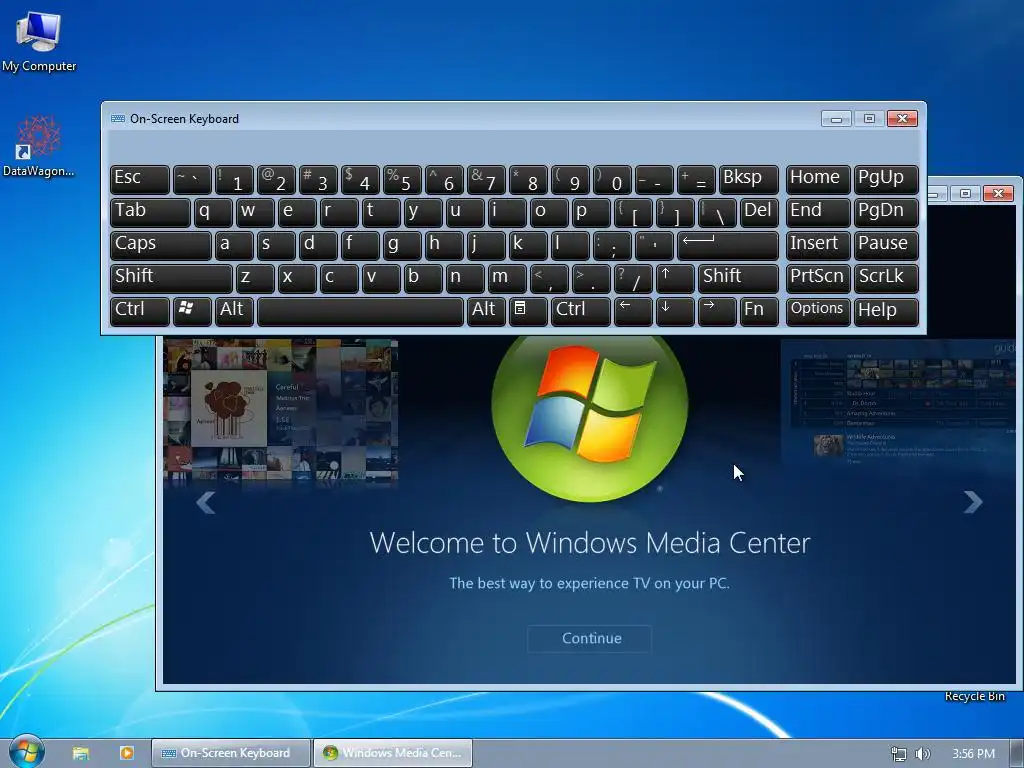Click the volume speaker tray icon
Screen dimensions: 1024x768
click(x=923, y=754)
